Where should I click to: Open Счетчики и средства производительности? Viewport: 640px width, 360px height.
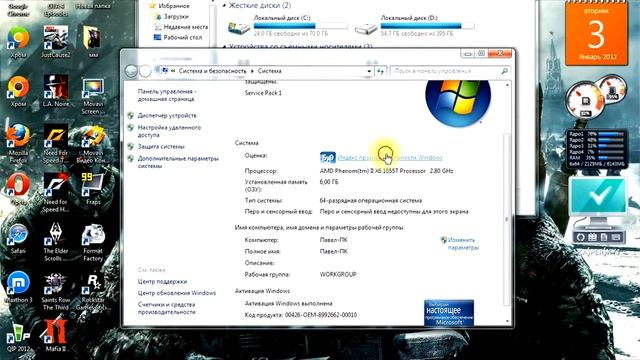point(167,308)
